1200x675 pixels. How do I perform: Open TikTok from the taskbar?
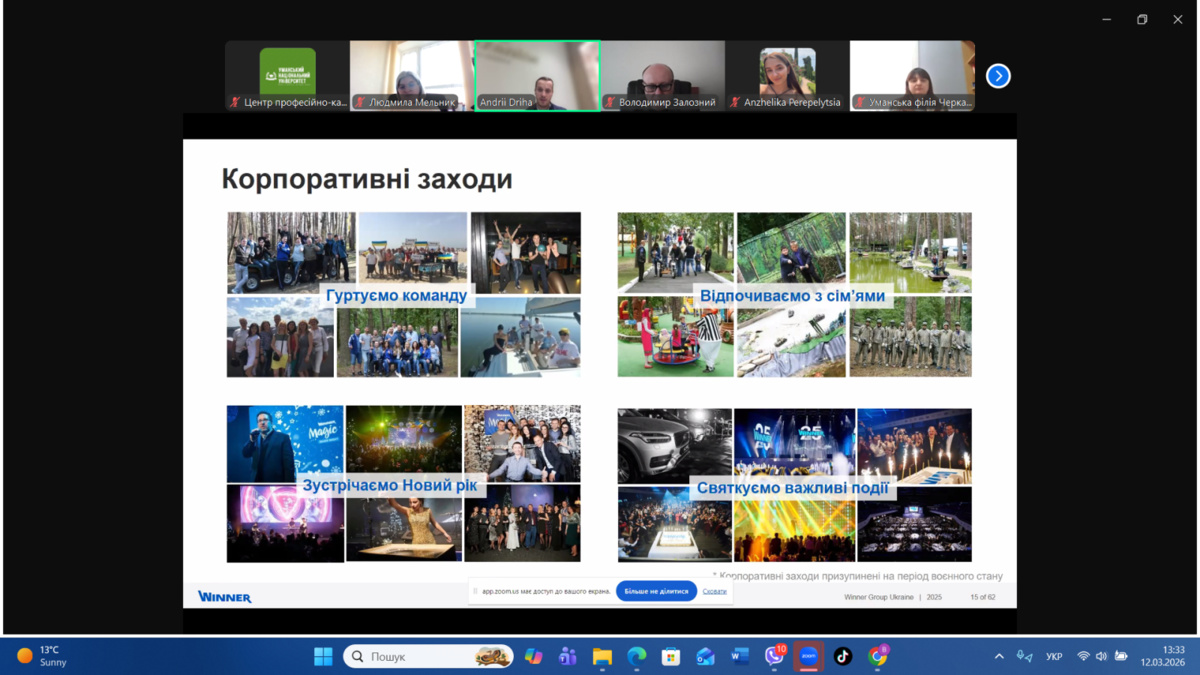(x=843, y=656)
